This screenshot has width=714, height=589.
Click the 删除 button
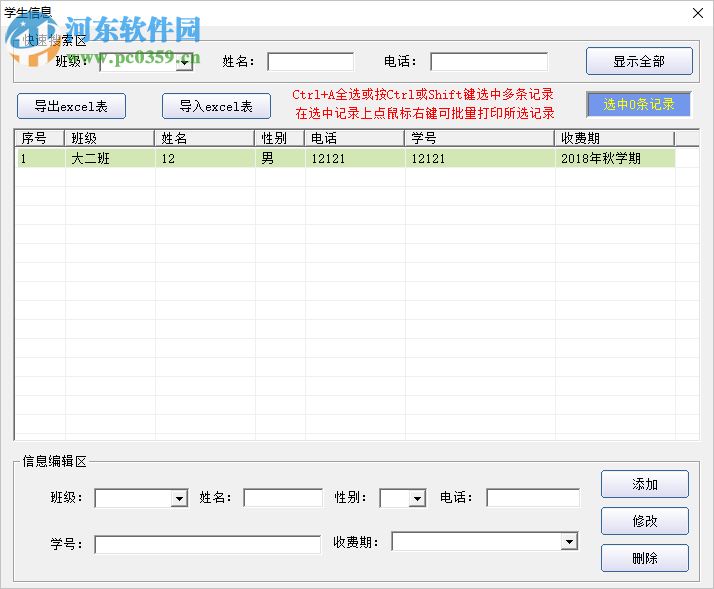[x=645, y=558]
